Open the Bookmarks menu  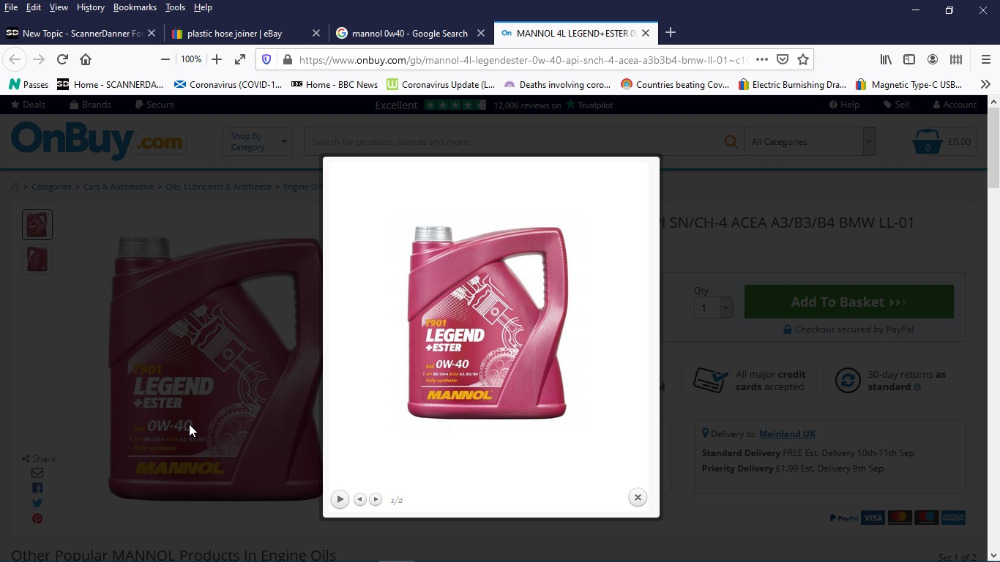coord(135,7)
